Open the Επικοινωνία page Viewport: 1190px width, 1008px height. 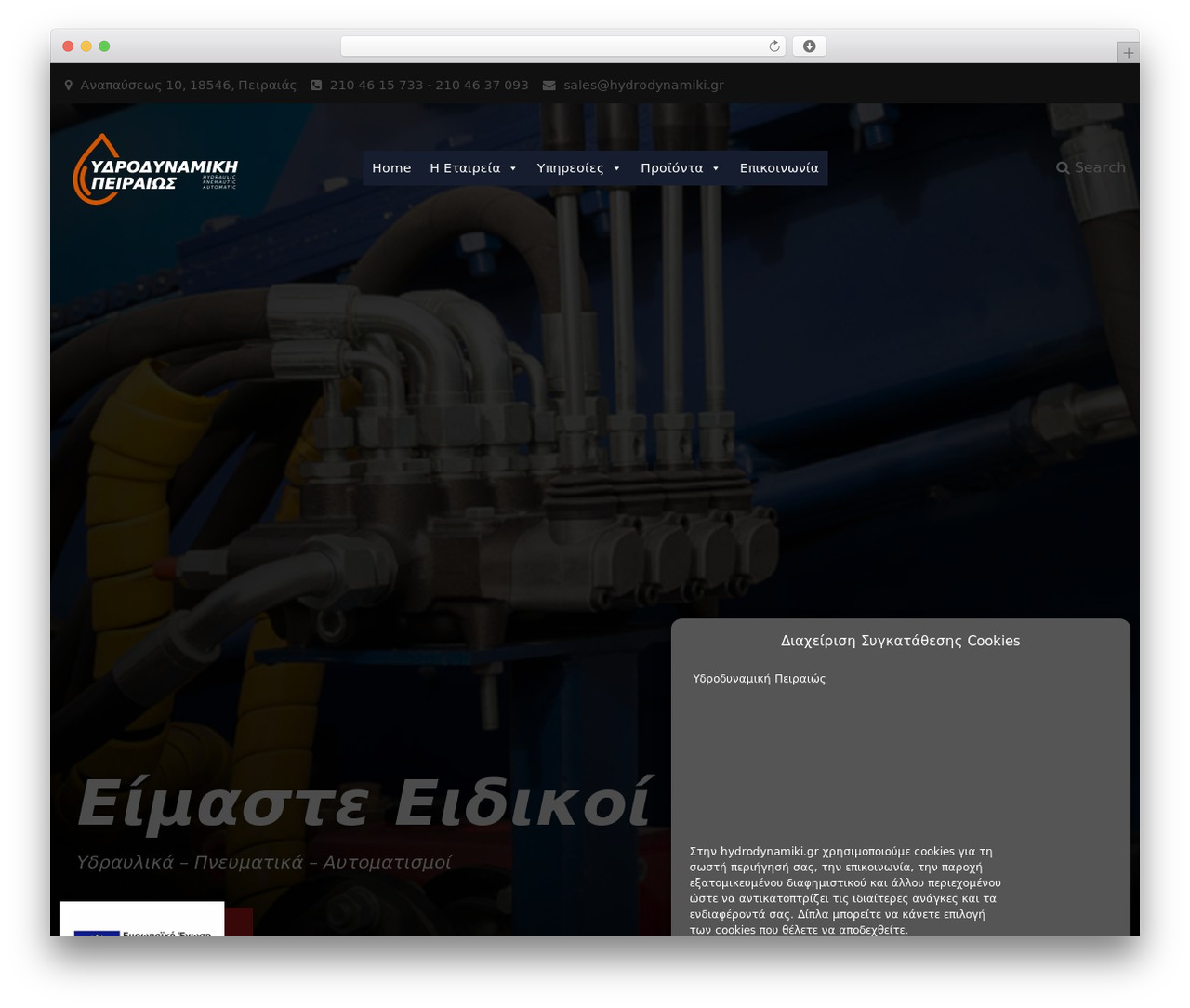pyautogui.click(x=779, y=168)
